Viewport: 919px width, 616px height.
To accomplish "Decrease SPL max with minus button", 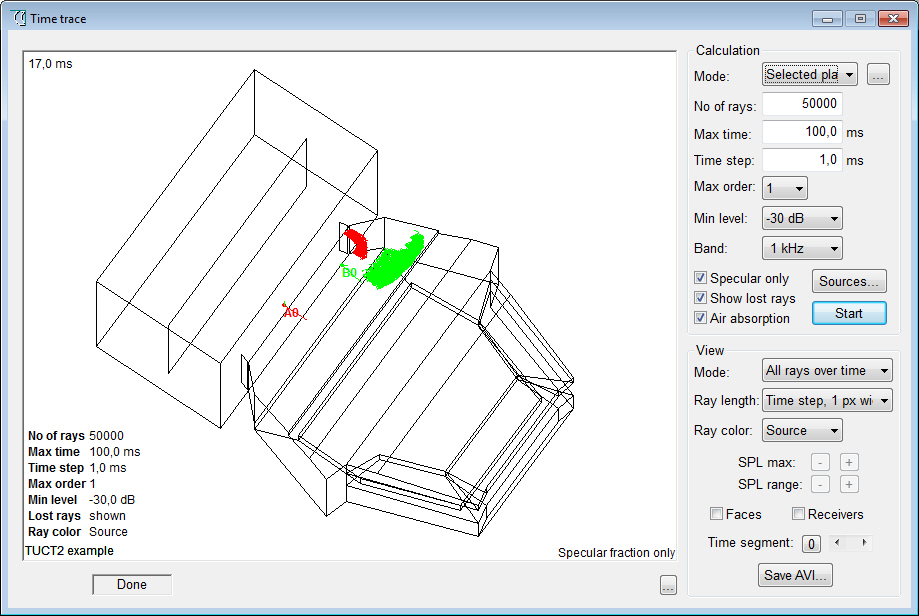I will (x=820, y=462).
